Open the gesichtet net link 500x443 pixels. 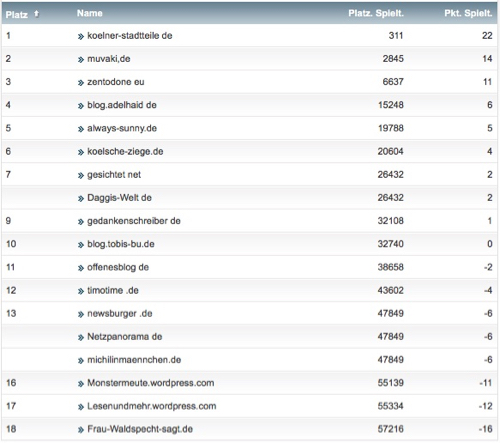coord(114,175)
